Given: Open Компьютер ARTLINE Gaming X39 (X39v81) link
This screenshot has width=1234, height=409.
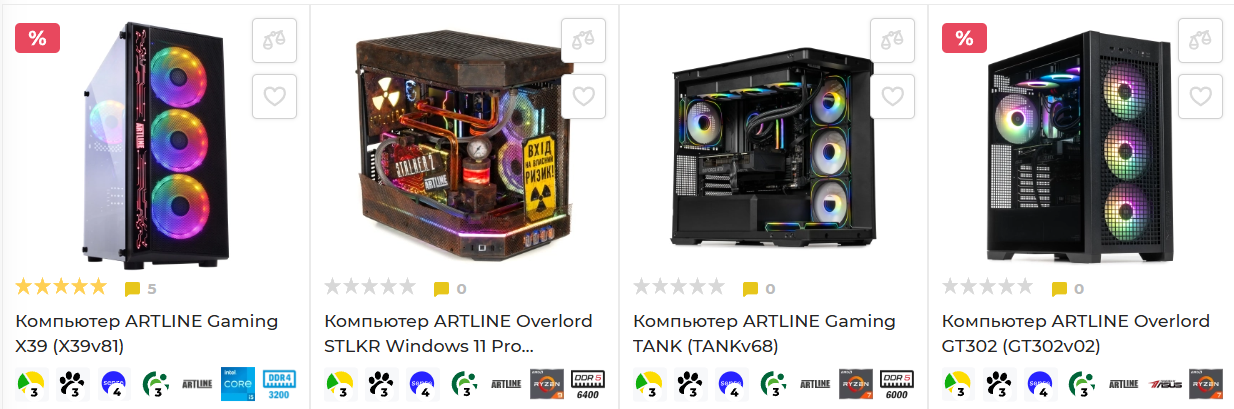Looking at the screenshot, I should tap(147, 334).
